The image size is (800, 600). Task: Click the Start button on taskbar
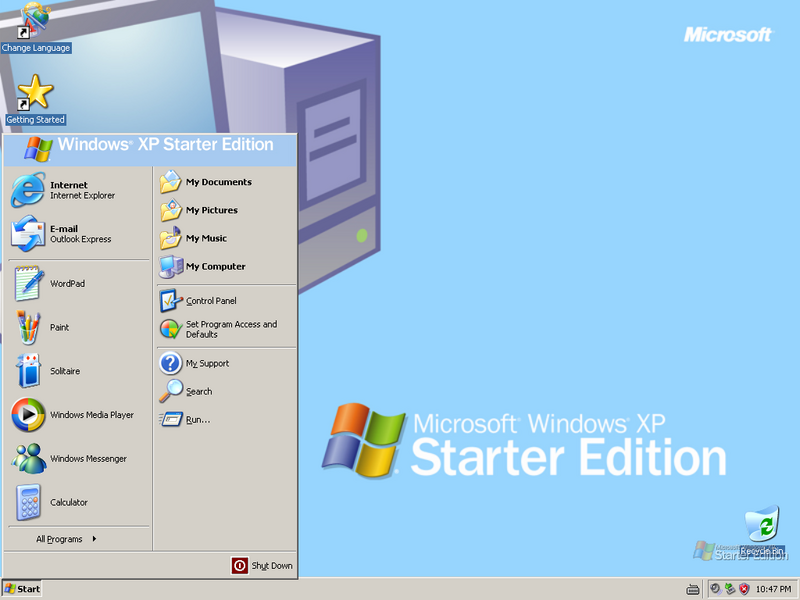point(22,589)
